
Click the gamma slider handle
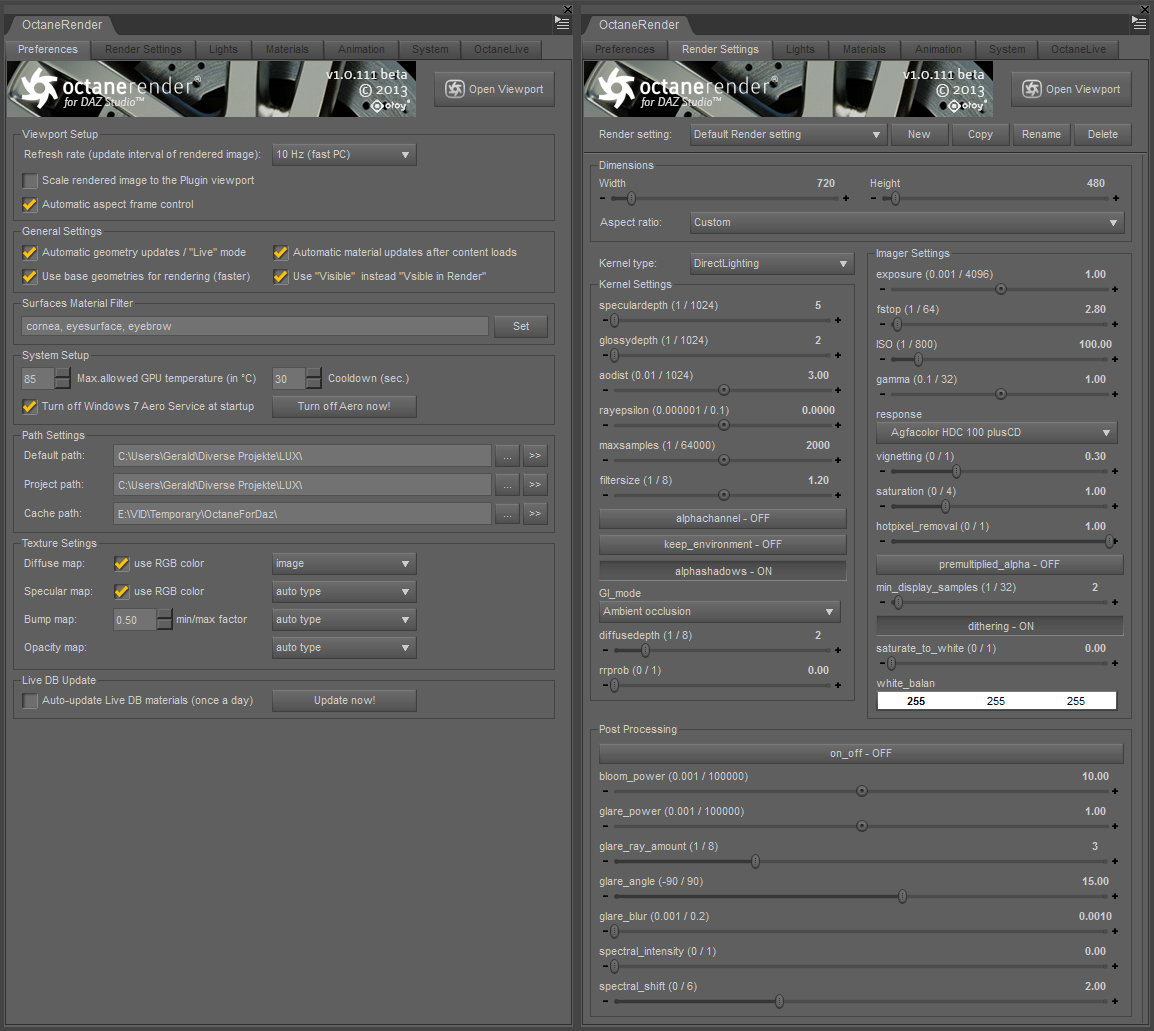pos(1000,394)
